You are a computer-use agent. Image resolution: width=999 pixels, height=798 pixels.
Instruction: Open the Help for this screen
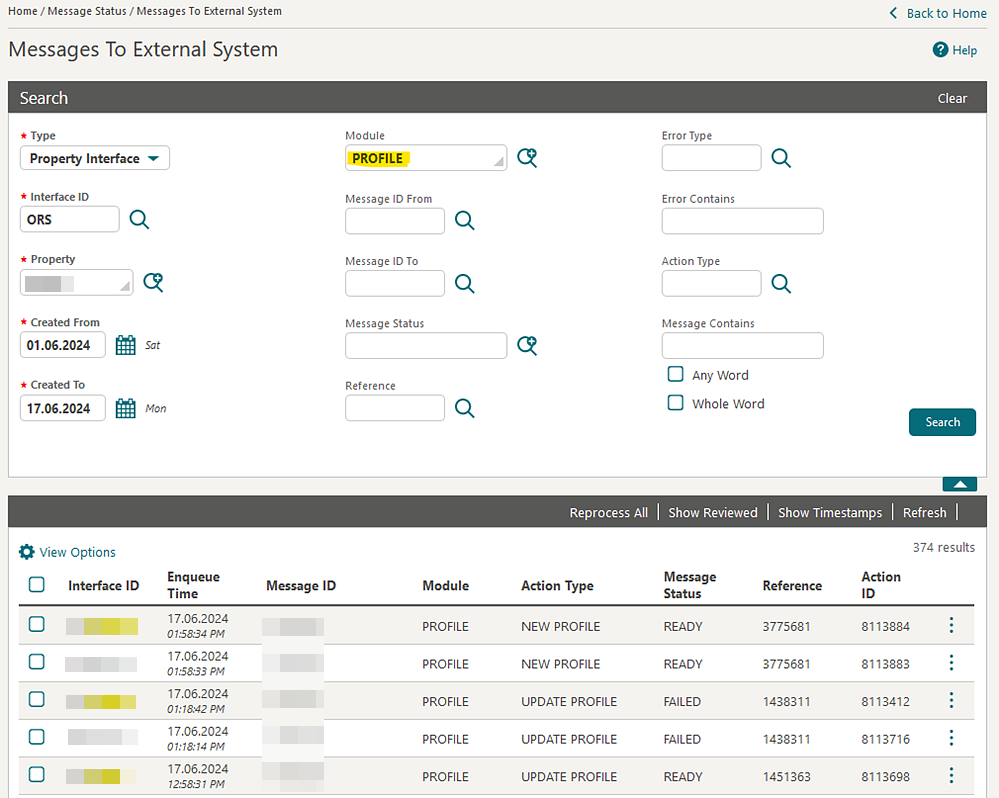click(x=954, y=50)
